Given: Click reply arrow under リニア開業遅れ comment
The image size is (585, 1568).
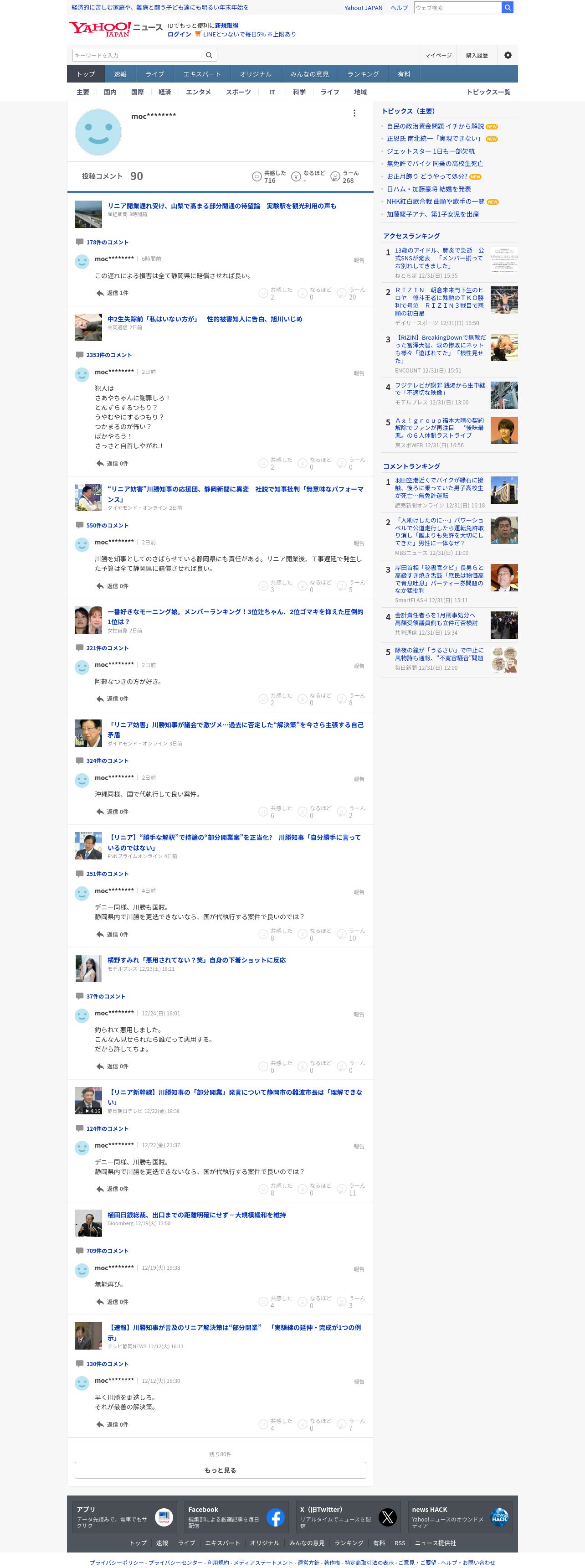Looking at the screenshot, I should (100, 293).
